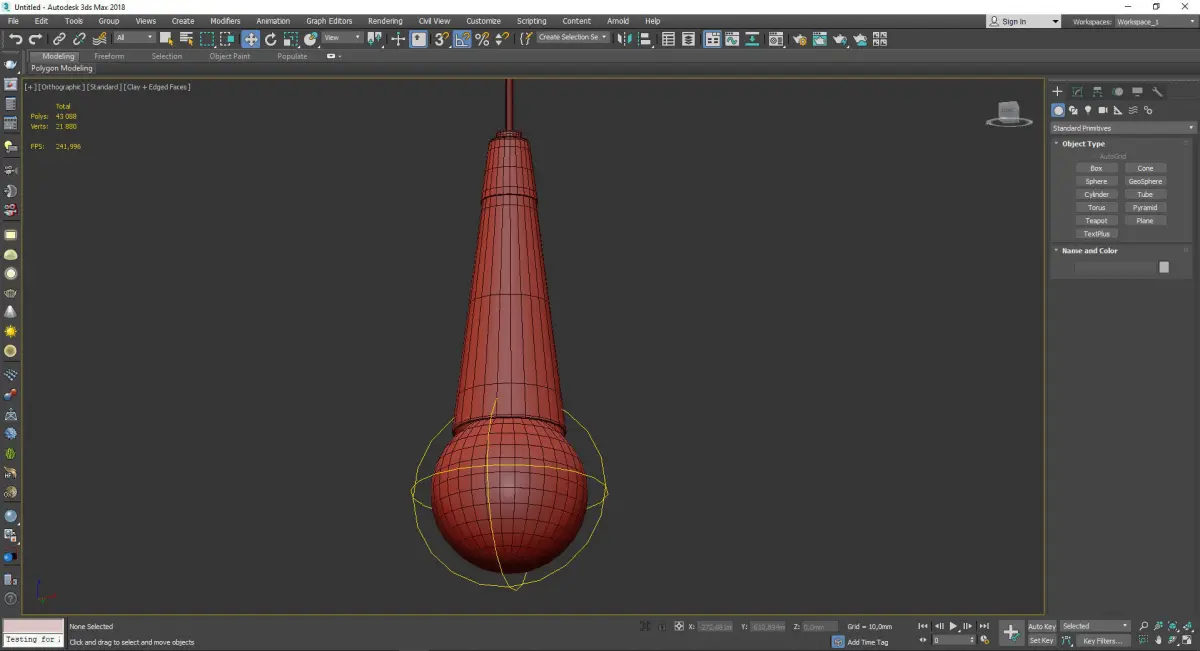Activate Select and Scale tool
1200x651 pixels.
pyautogui.click(x=290, y=39)
